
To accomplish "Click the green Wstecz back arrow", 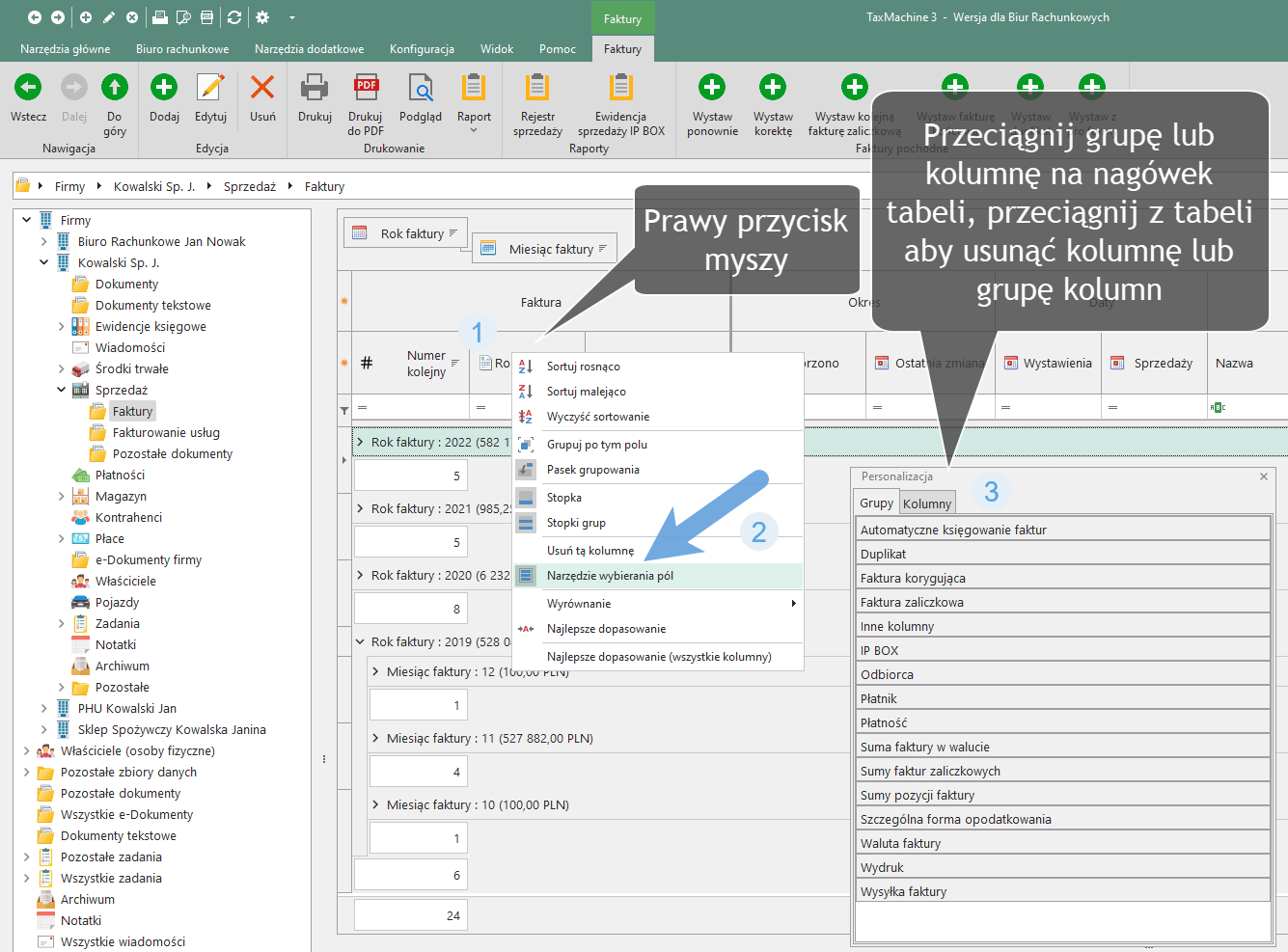I will (28, 88).
